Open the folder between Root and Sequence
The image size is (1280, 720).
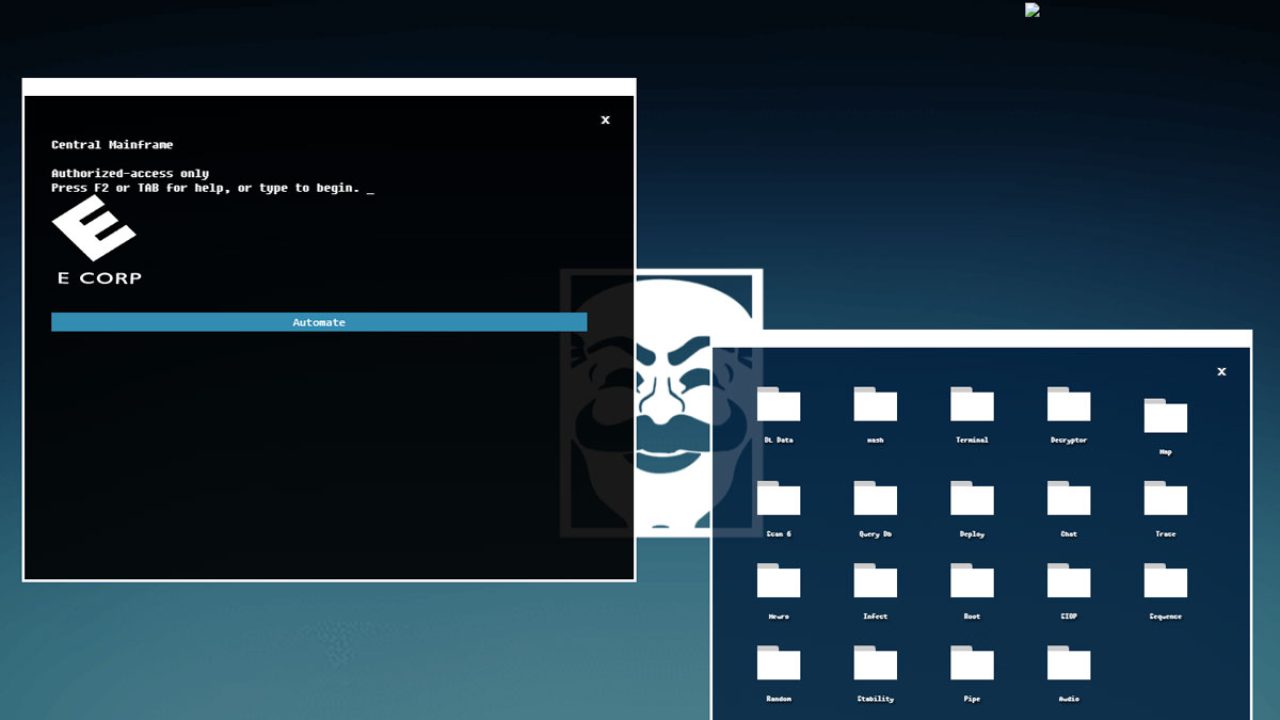coord(1069,580)
